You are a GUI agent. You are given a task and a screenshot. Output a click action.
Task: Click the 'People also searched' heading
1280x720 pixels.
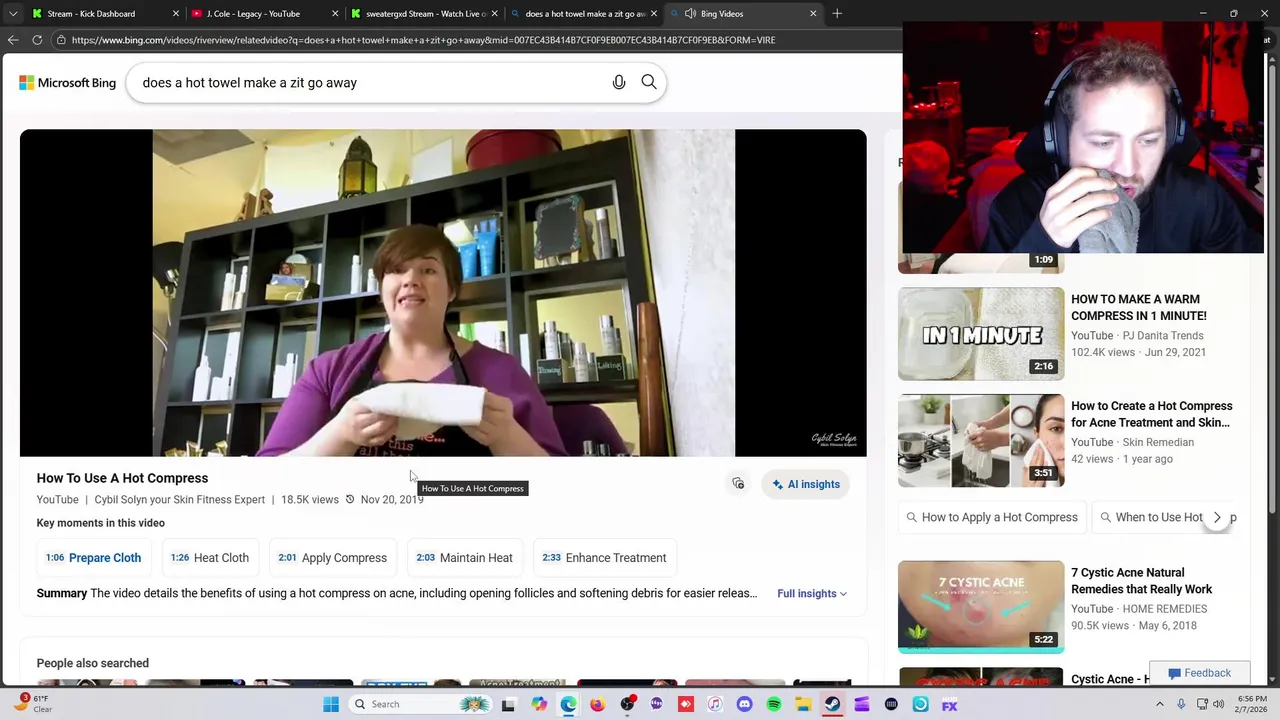click(x=93, y=663)
